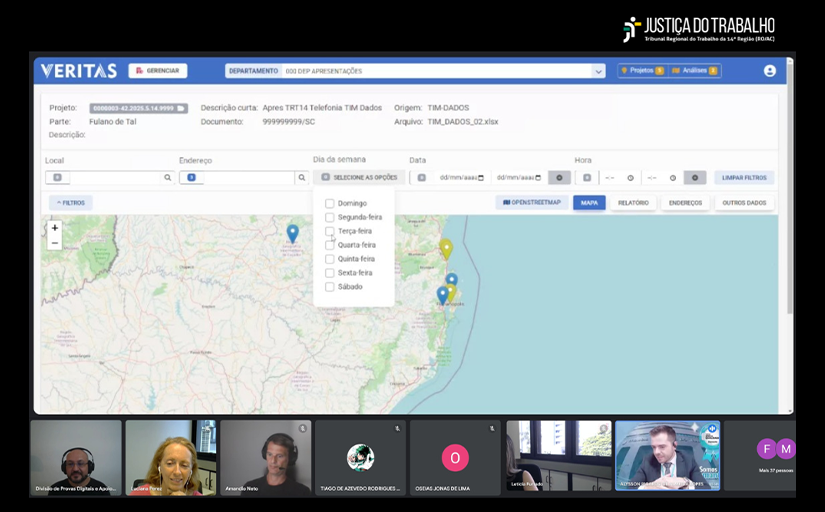
Task: Collapse the Filtros section
Action: click(71, 203)
